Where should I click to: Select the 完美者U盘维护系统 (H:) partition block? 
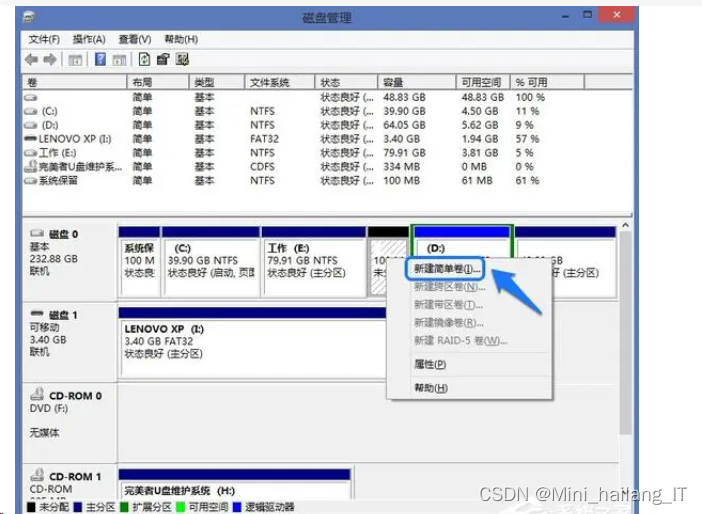coord(234,484)
